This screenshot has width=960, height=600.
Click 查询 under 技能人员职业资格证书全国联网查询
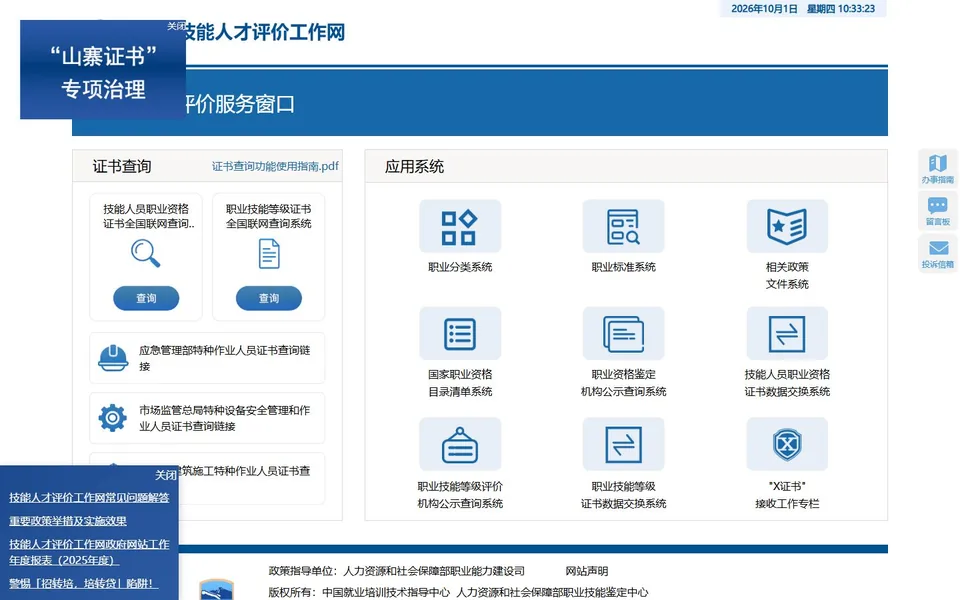point(146,298)
